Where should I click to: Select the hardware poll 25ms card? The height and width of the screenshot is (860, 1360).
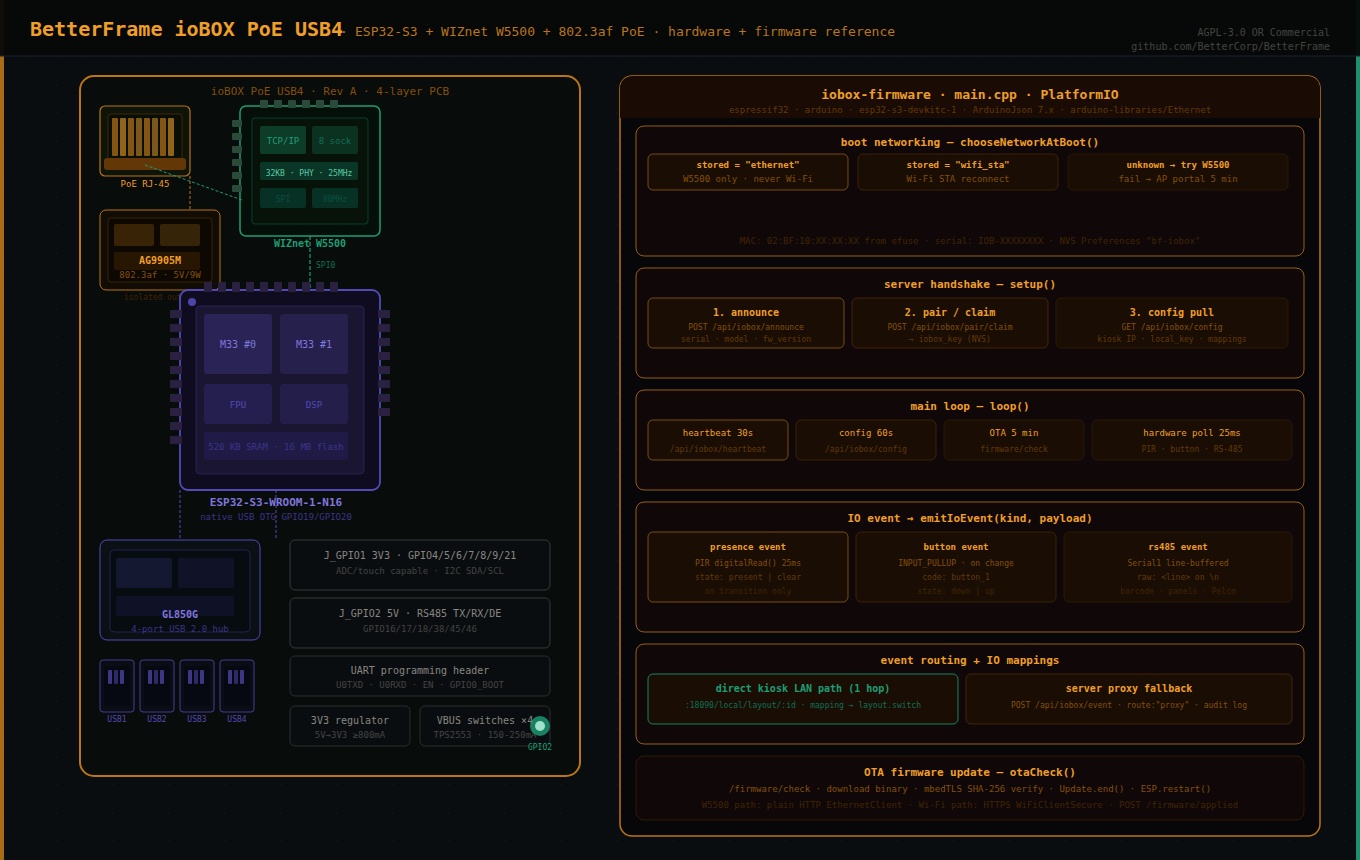[x=1192, y=440]
